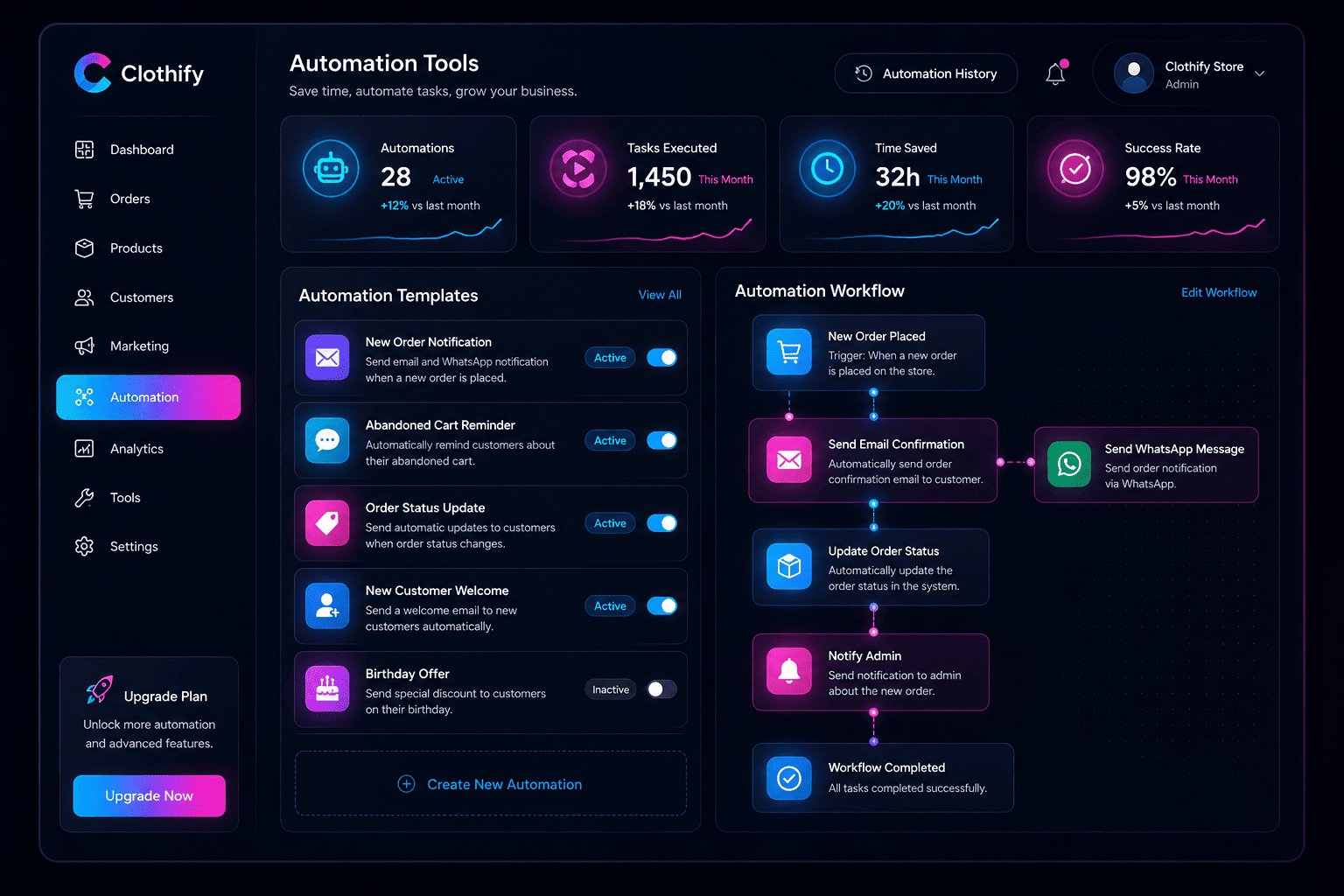Image resolution: width=1344 pixels, height=896 pixels.
Task: Click the 32h Time Saved value
Action: tap(898, 177)
